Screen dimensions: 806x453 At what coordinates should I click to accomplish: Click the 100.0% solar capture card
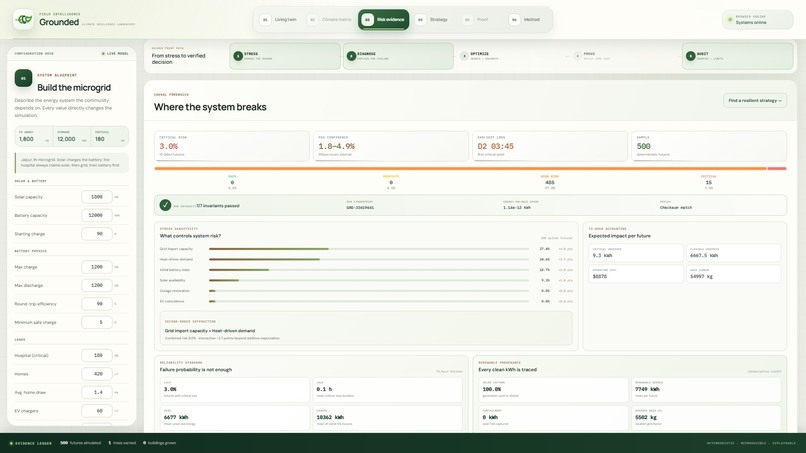553,390
